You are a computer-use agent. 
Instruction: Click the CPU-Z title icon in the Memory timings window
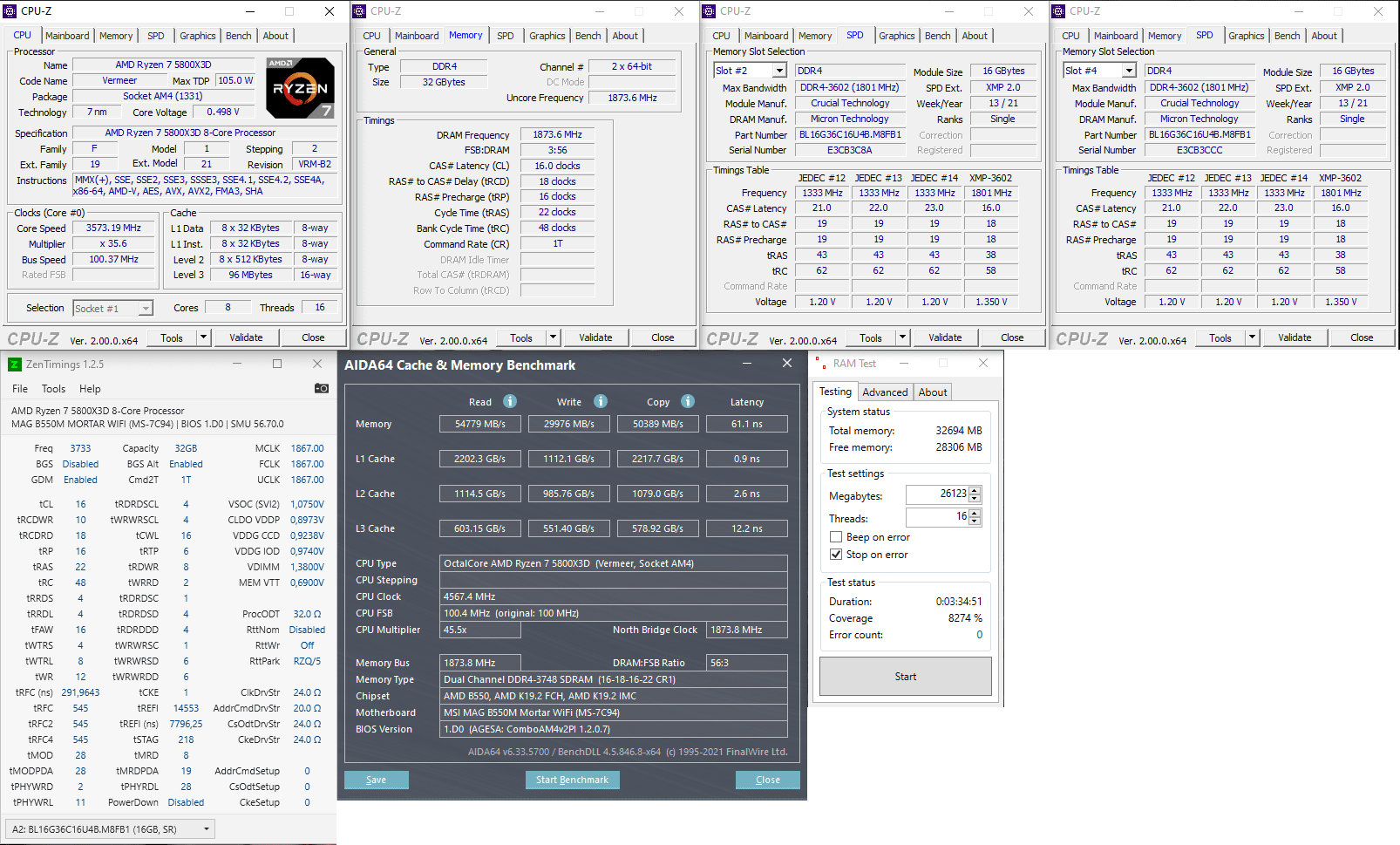click(x=360, y=11)
